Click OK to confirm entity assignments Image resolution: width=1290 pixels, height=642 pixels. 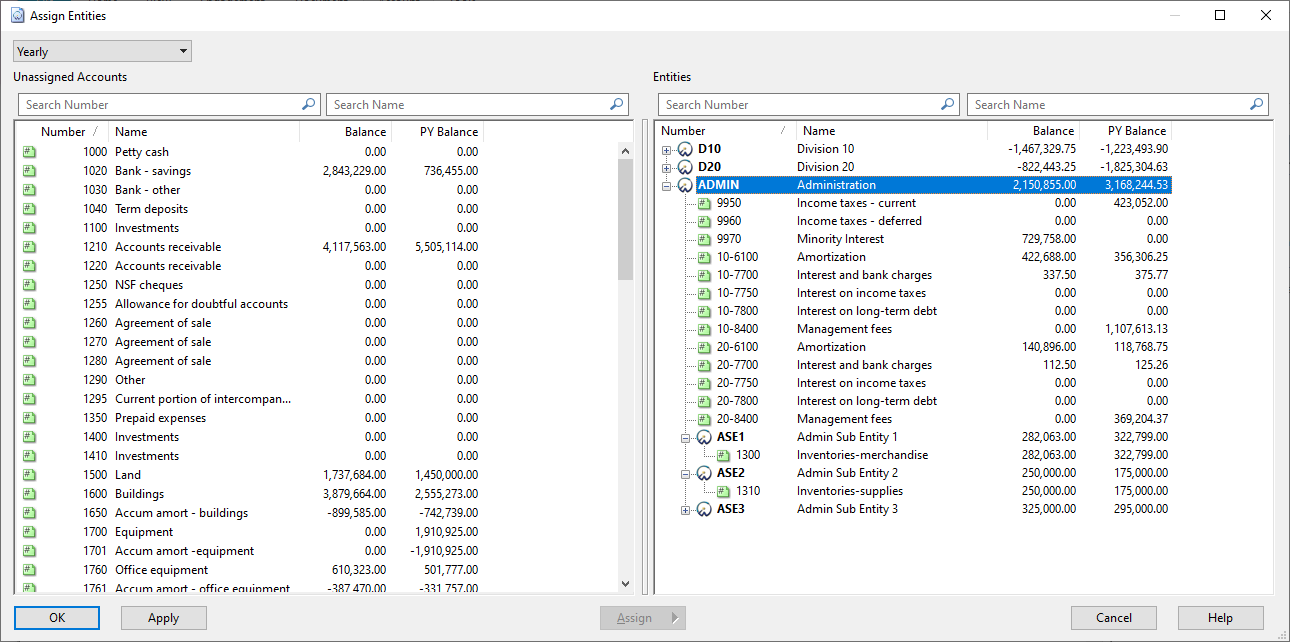57,618
